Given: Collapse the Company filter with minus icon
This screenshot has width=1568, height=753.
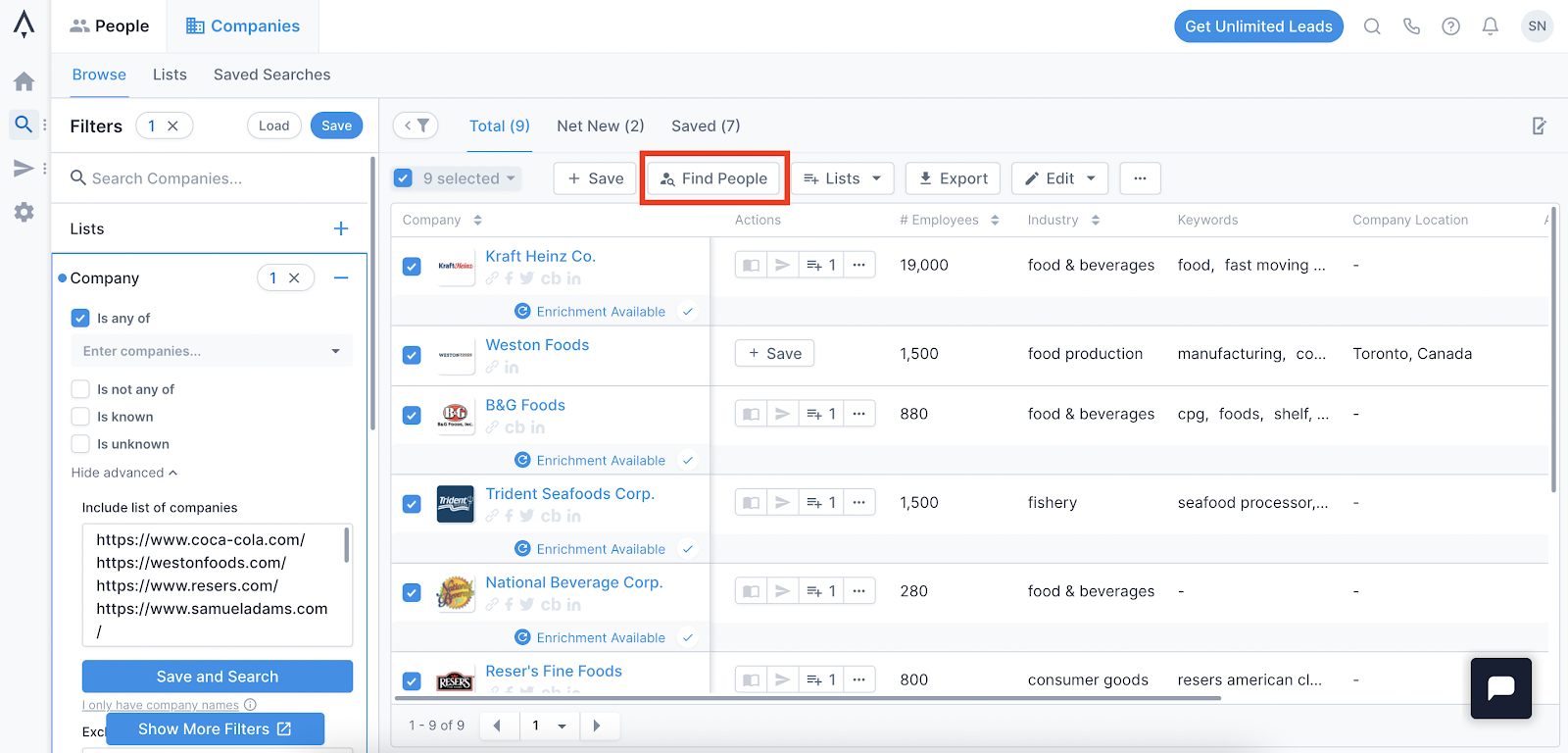Looking at the screenshot, I should point(341,277).
